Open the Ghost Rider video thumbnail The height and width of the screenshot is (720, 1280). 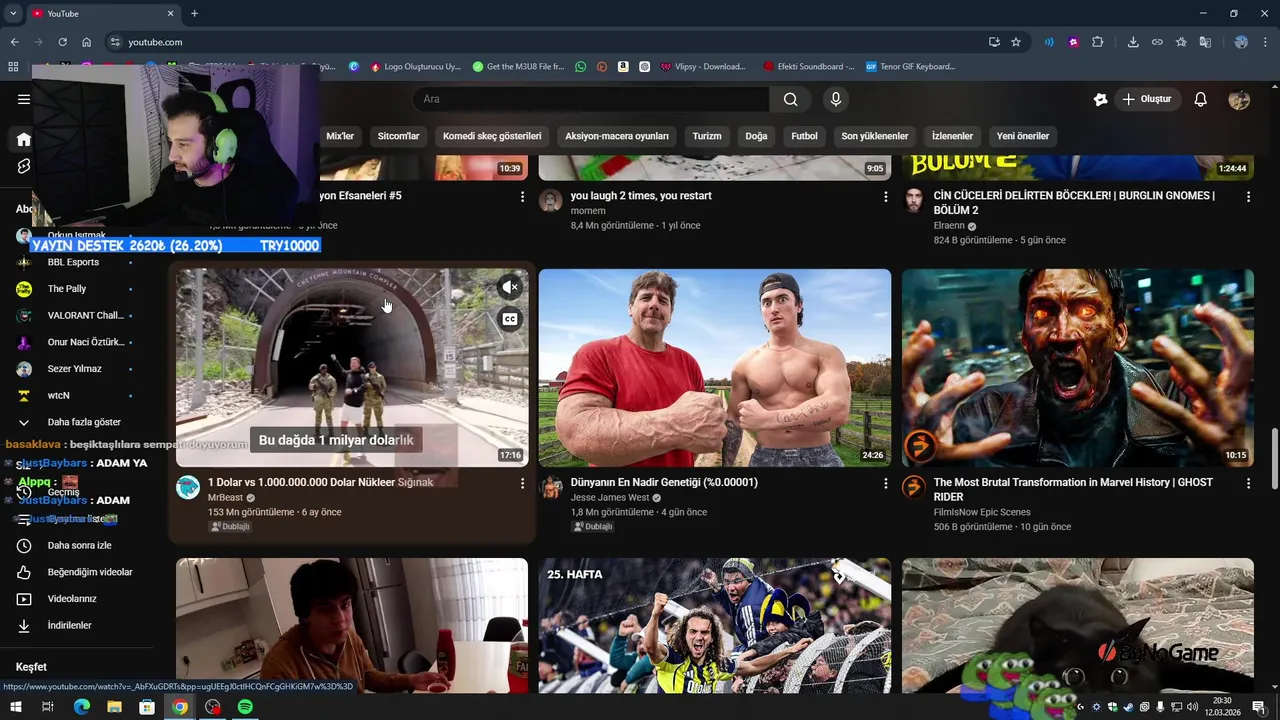pyautogui.click(x=1078, y=367)
